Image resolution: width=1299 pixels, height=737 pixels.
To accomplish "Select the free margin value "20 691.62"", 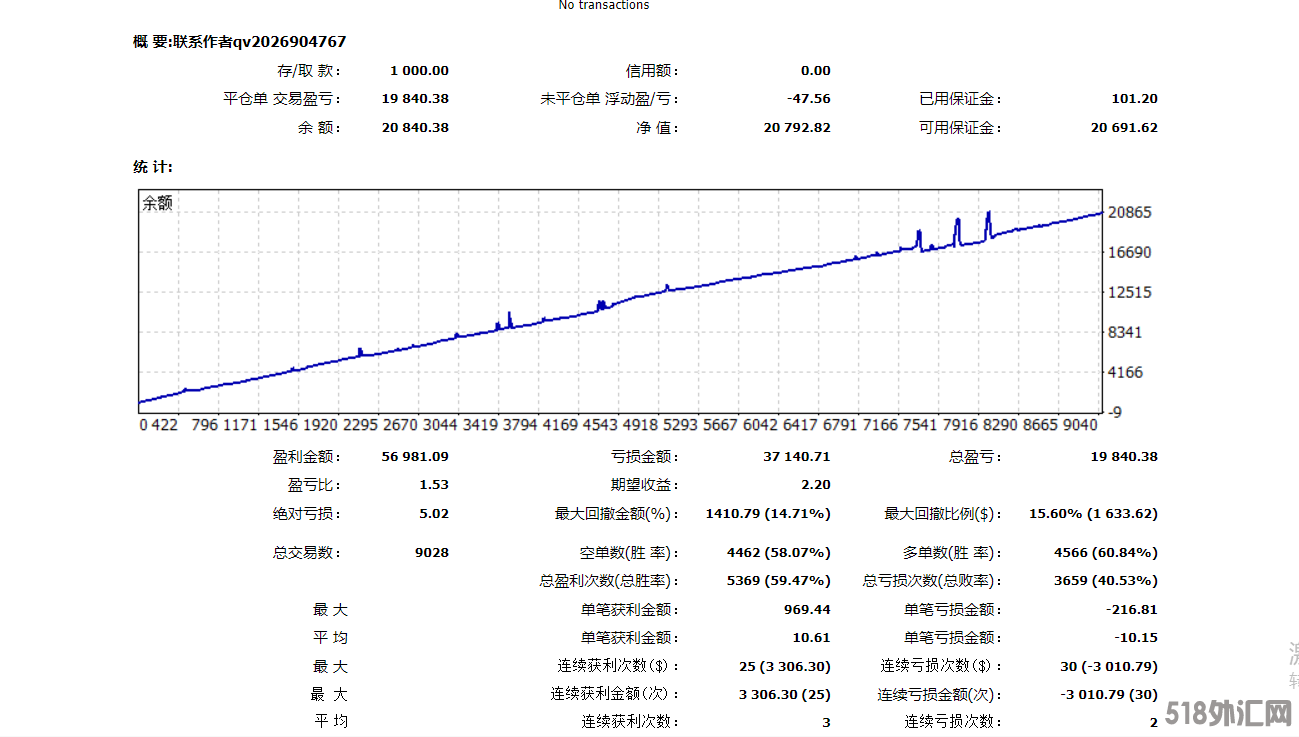I will pyautogui.click(x=1124, y=128).
